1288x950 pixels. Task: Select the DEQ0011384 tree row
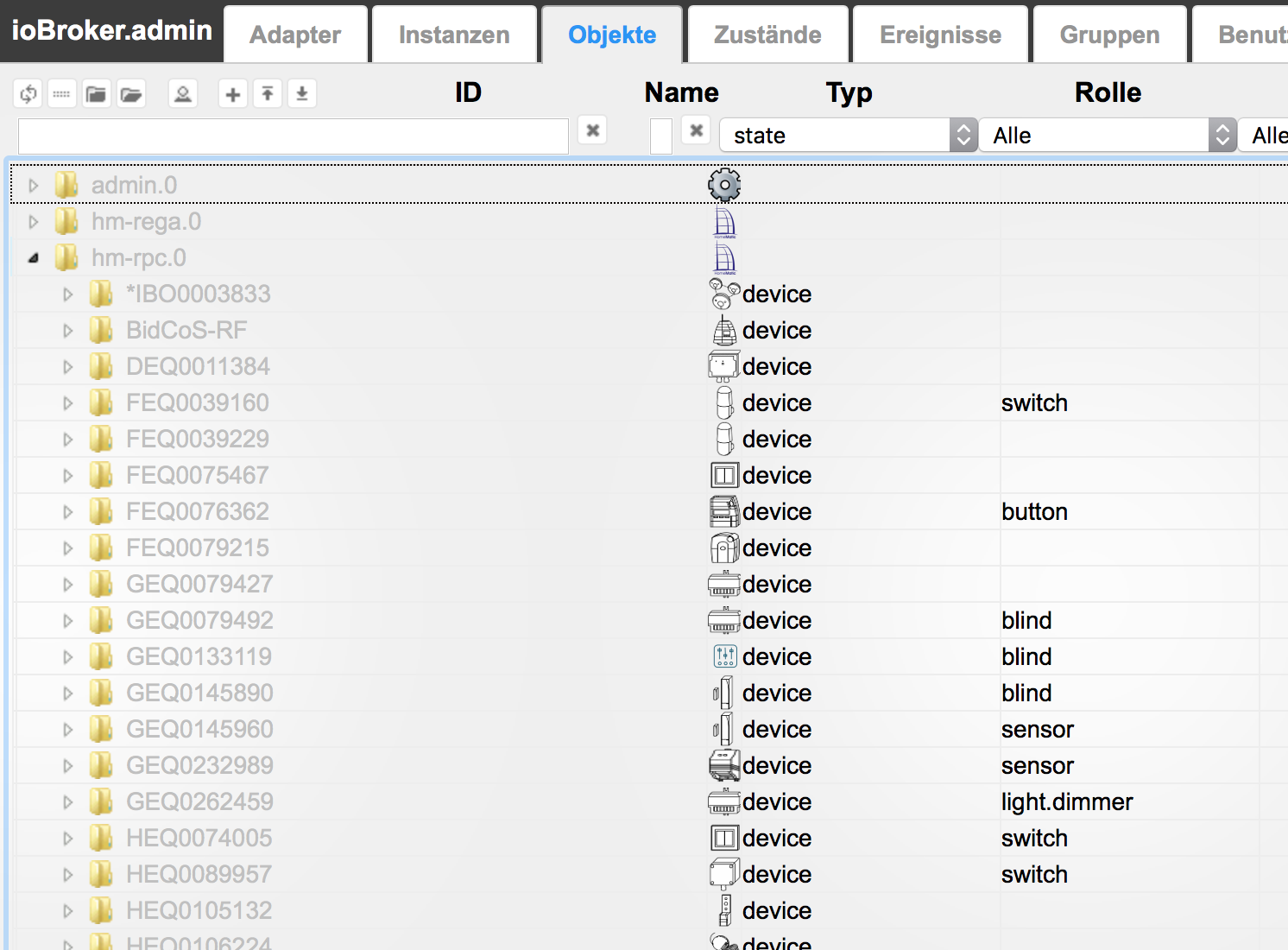[x=649, y=367]
